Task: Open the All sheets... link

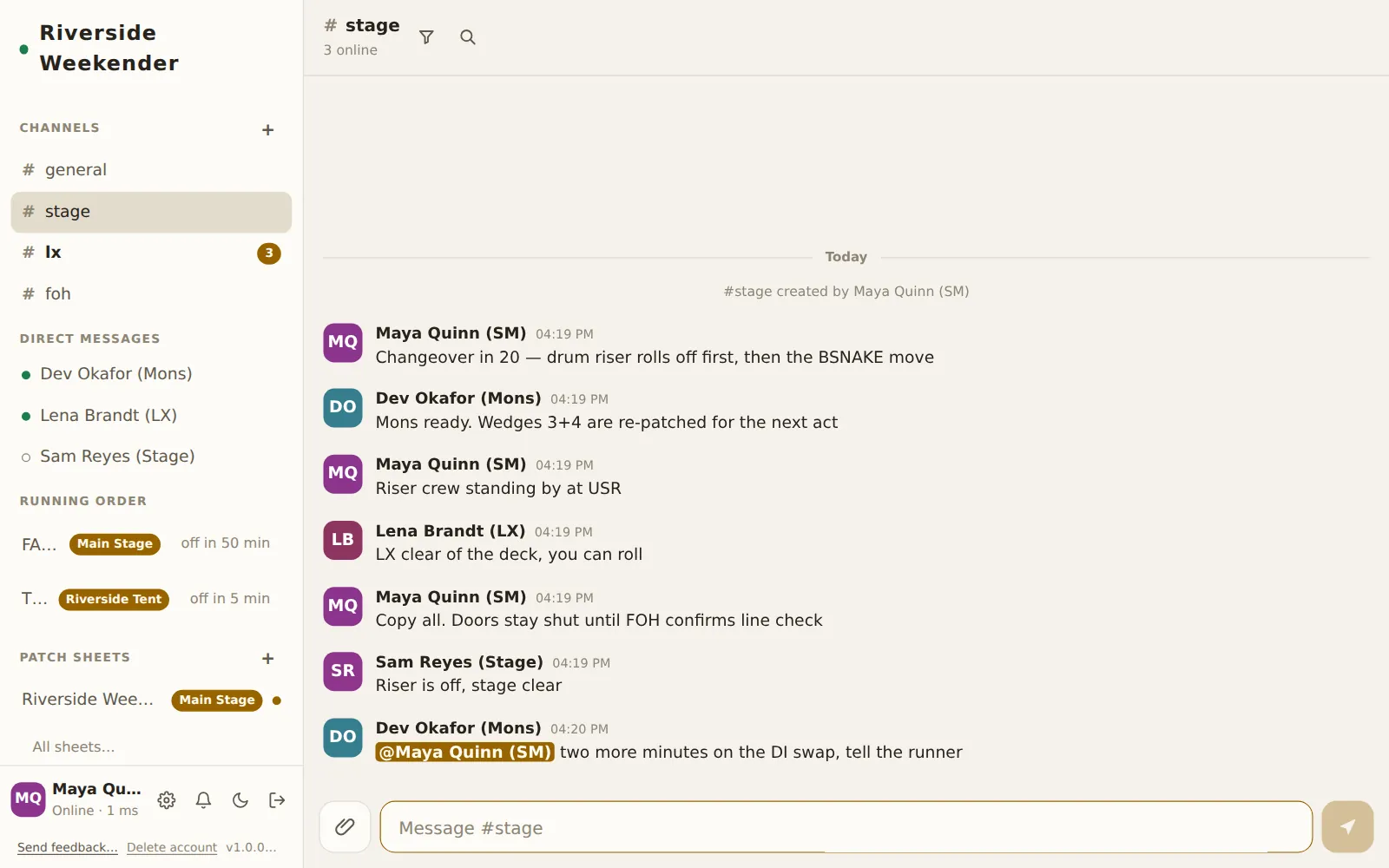Action: (74, 747)
